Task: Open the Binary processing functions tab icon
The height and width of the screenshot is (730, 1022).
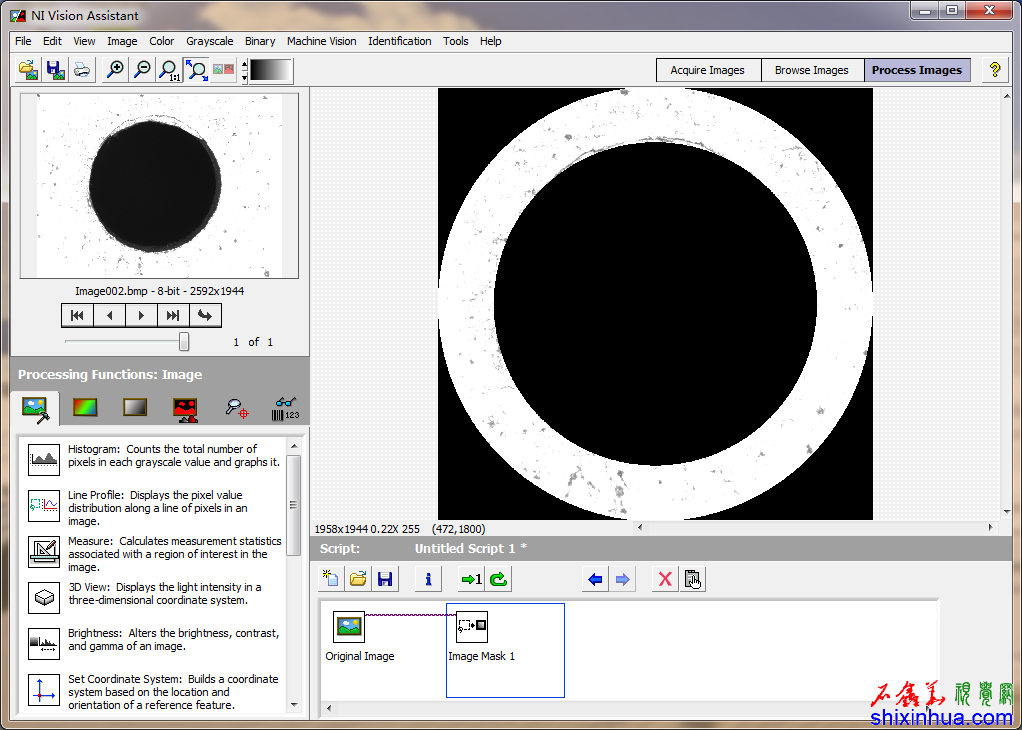Action: coord(185,408)
